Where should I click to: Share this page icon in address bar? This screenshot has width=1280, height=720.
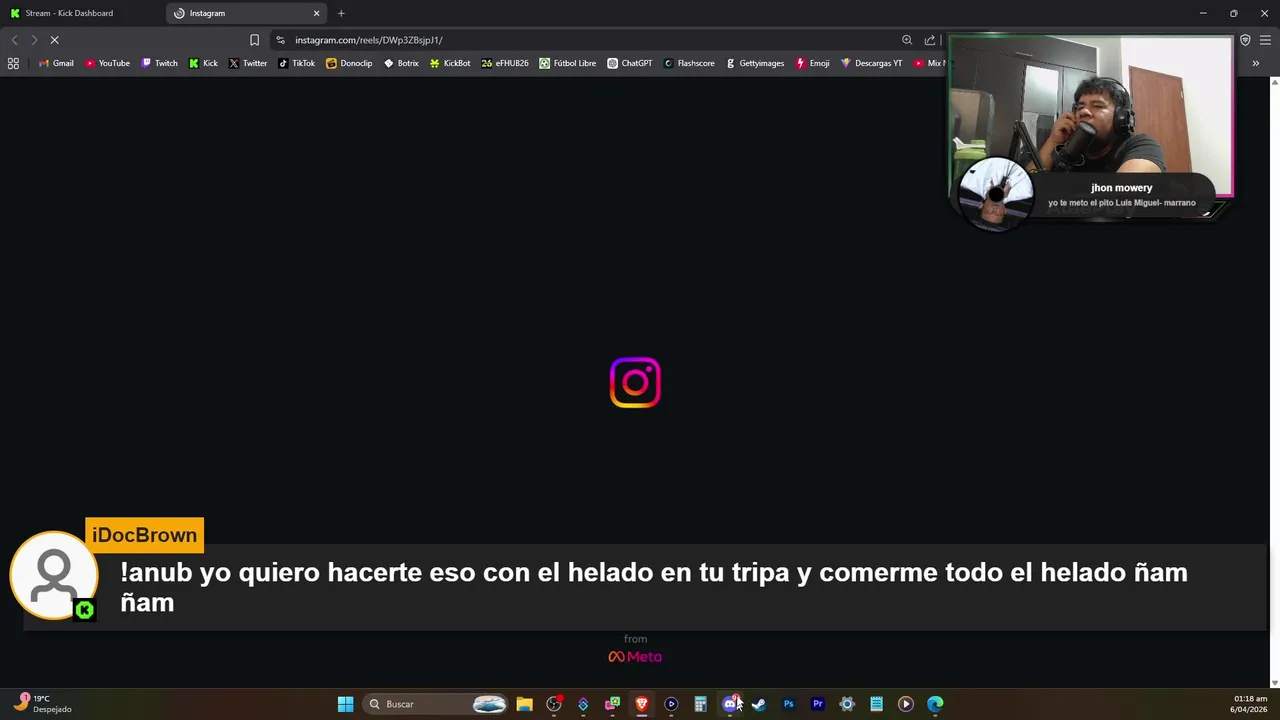point(930,40)
